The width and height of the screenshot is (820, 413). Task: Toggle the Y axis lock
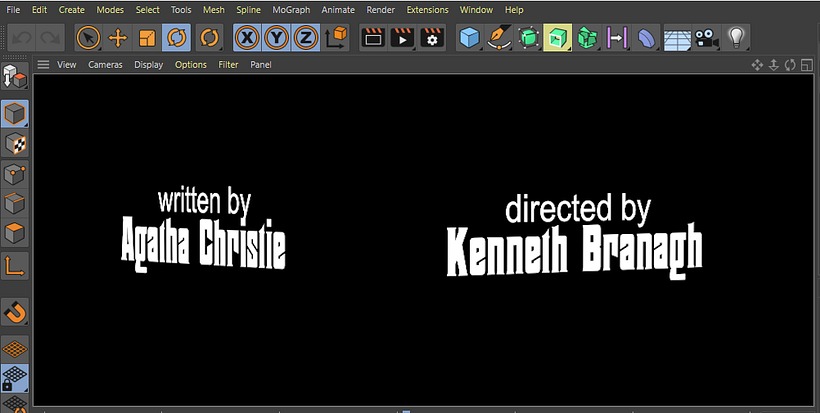click(x=277, y=38)
